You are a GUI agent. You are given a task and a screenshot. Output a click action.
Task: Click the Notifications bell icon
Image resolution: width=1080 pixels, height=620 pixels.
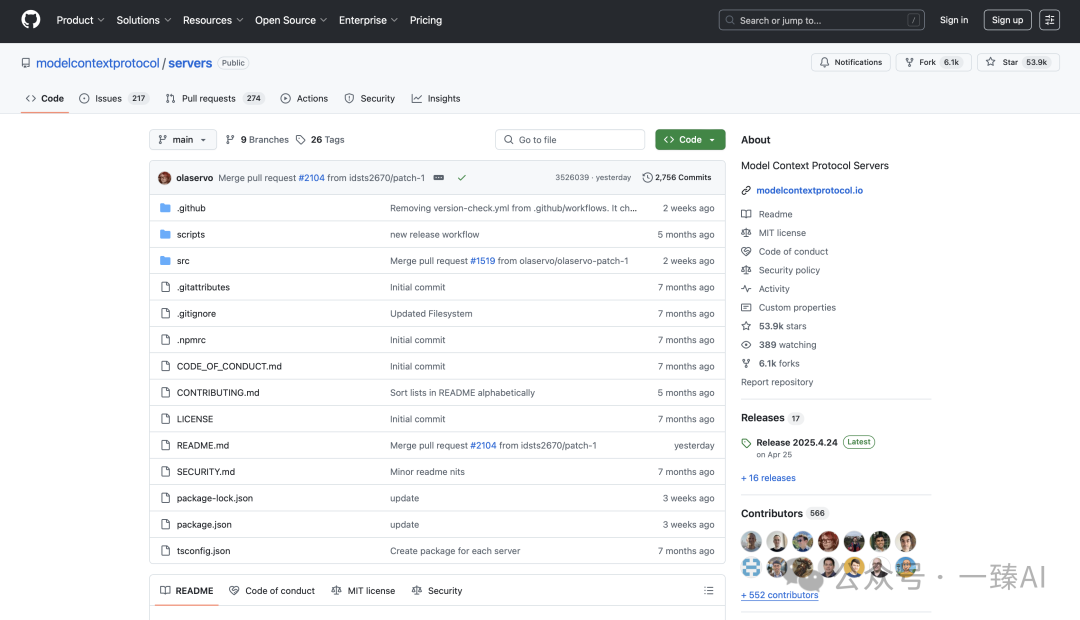pos(824,62)
